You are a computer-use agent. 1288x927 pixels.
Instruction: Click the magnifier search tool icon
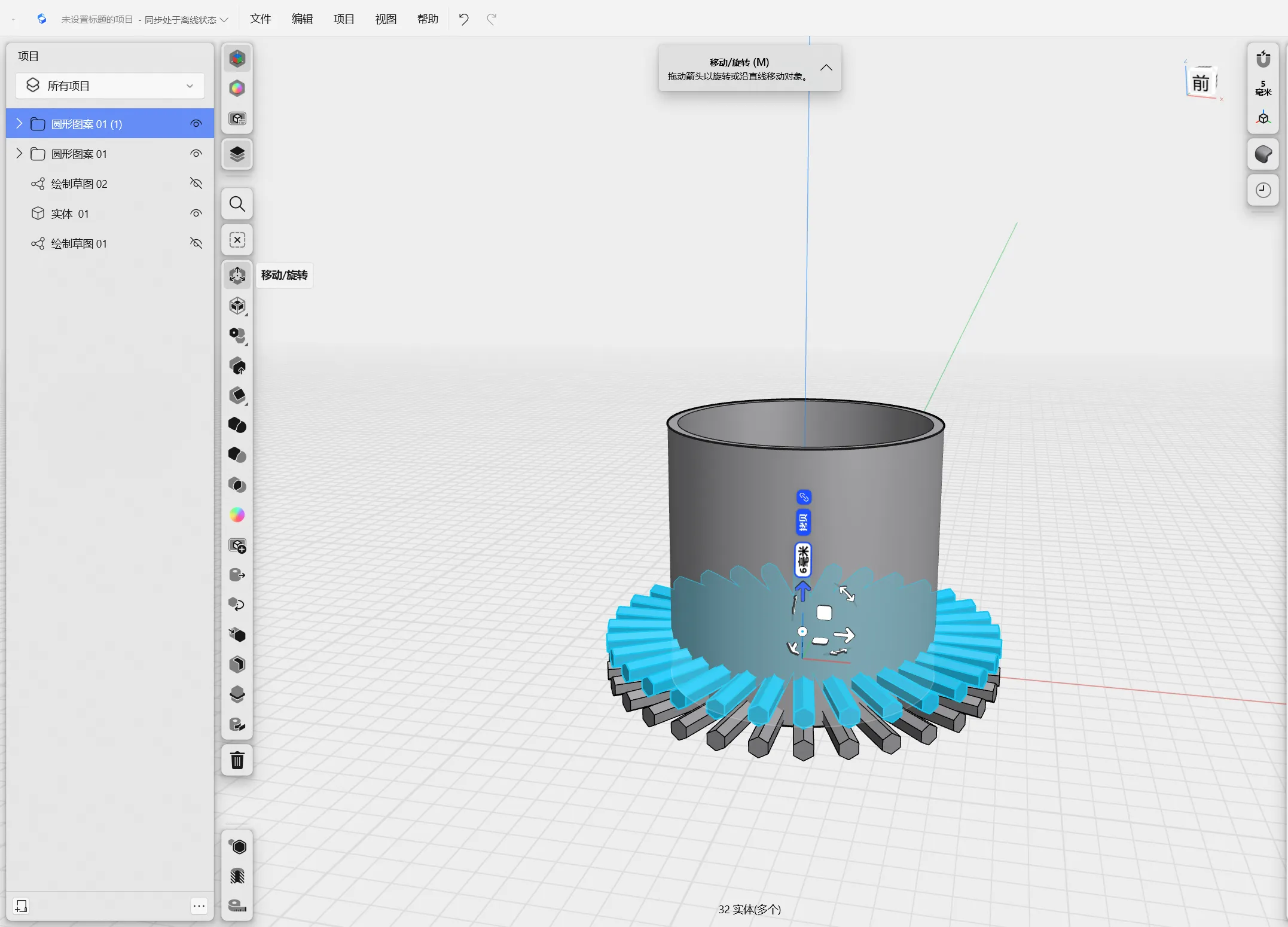tap(237, 205)
